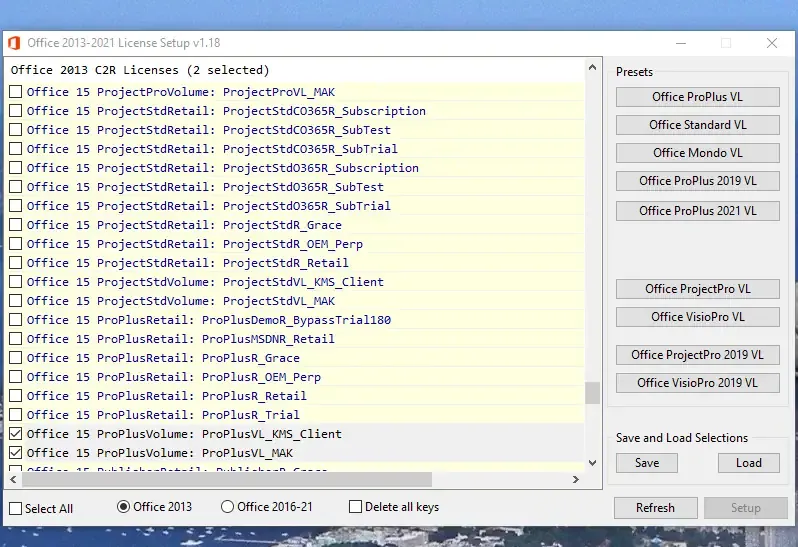Tick ProjectStdVL_MAK checkbox
This screenshot has height=547, width=798.
(x=16, y=301)
